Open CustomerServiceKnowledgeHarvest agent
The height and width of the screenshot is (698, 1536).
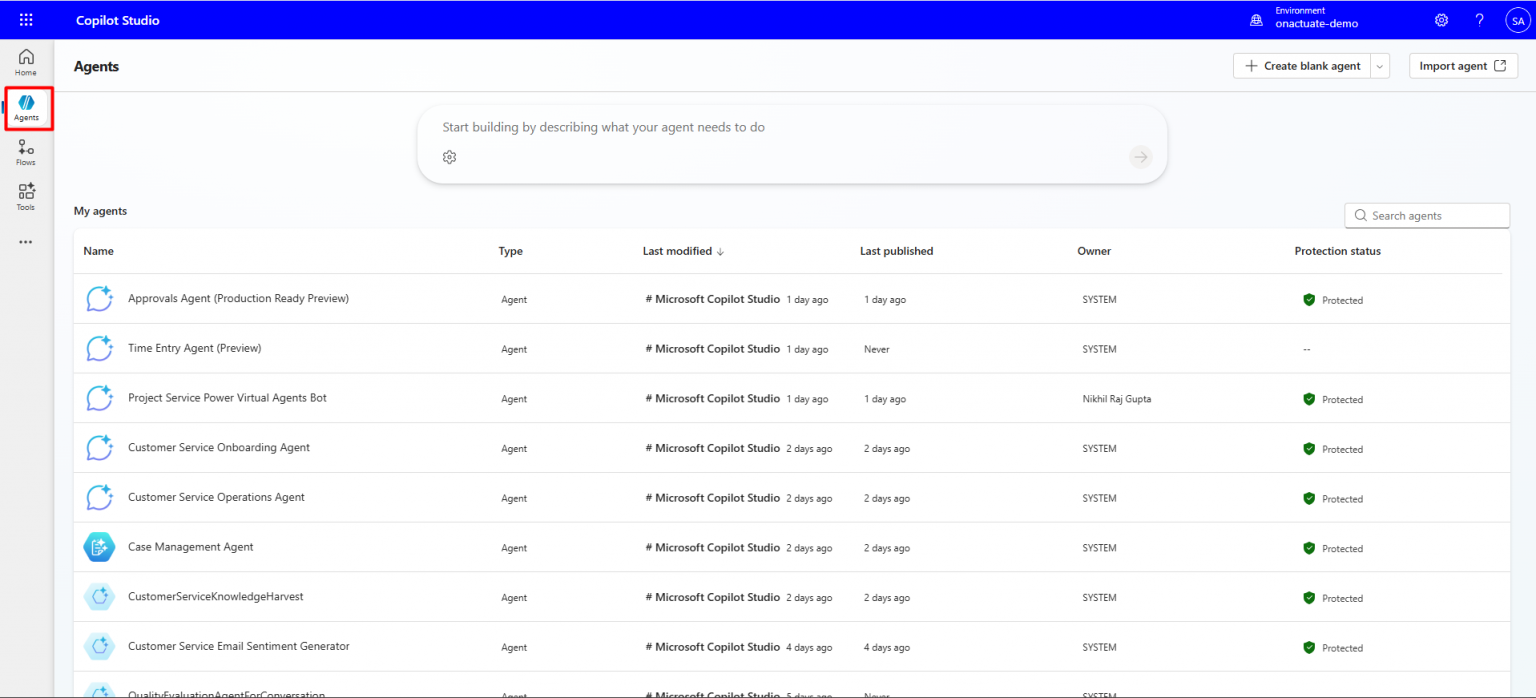(216, 596)
